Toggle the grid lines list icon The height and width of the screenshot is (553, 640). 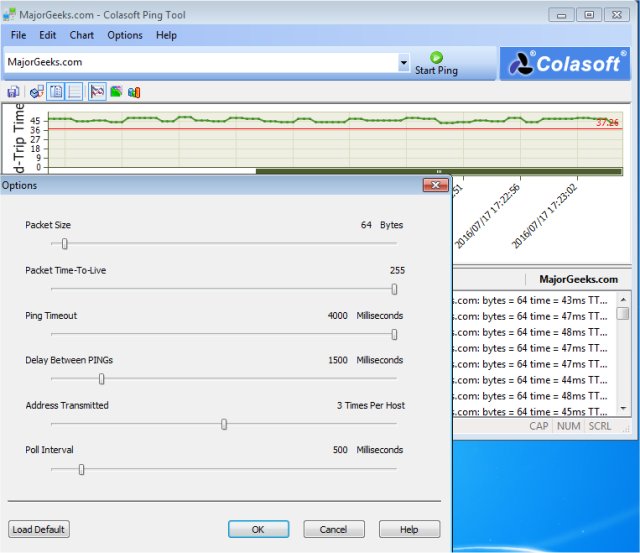[x=75, y=92]
